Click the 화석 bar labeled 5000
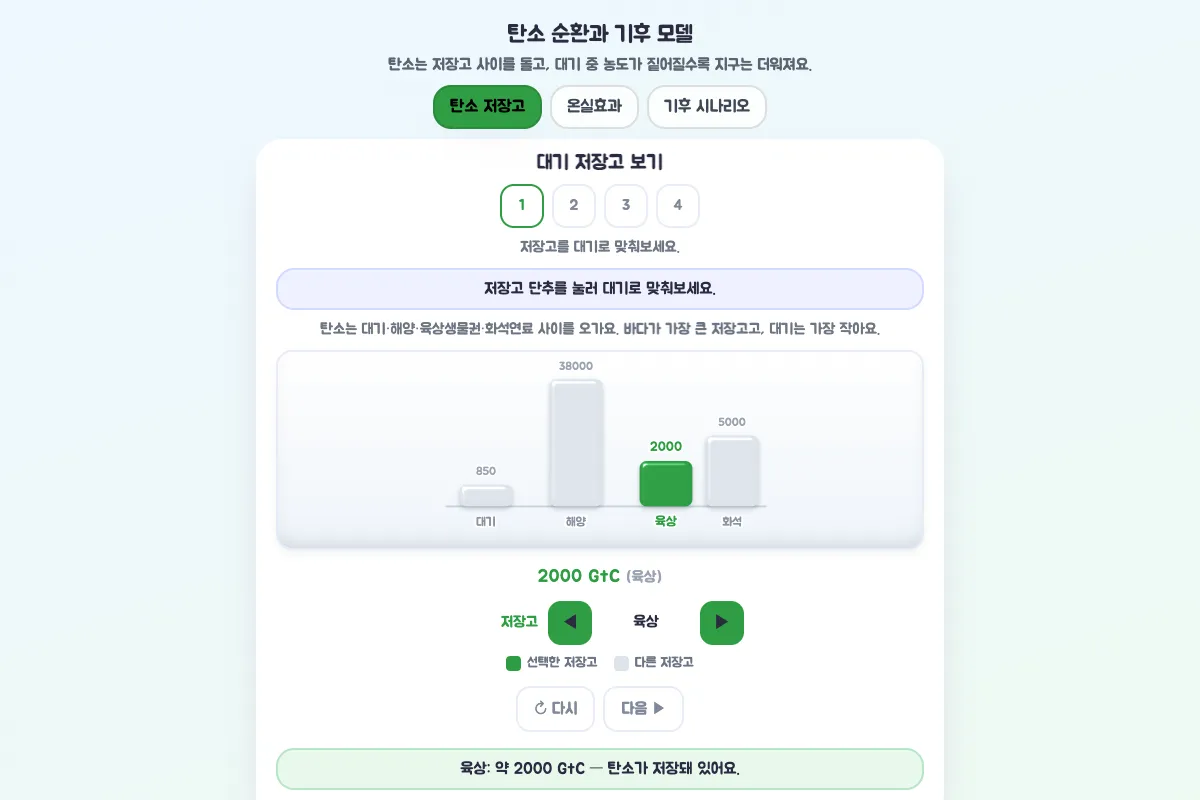The height and width of the screenshot is (800, 1200). tap(732, 471)
